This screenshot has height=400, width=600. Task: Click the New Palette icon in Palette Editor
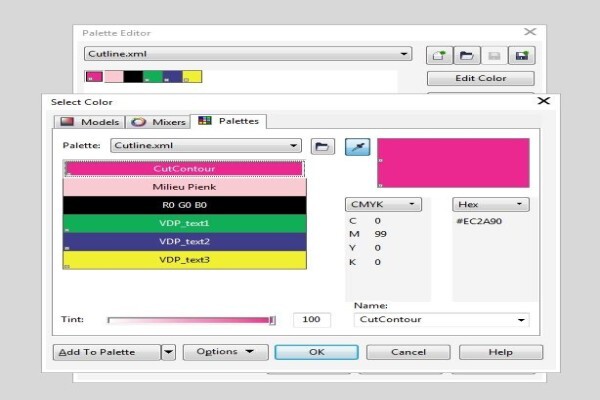coord(440,56)
